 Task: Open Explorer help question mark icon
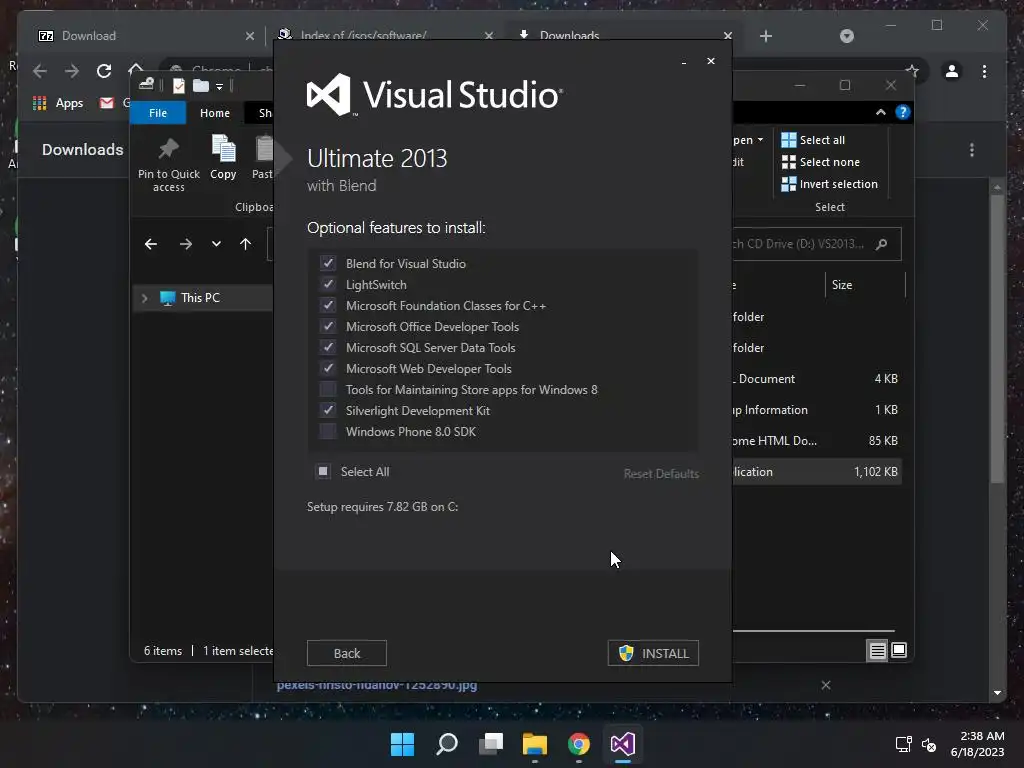[x=903, y=112]
